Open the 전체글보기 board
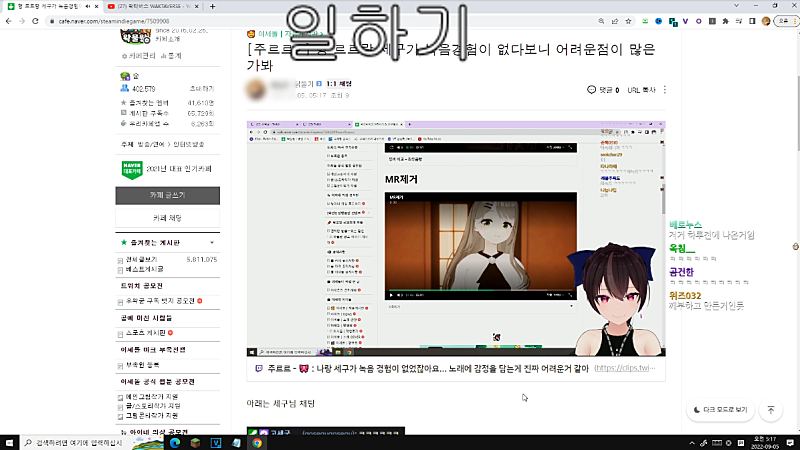The width and height of the screenshot is (800, 450). tap(141, 260)
